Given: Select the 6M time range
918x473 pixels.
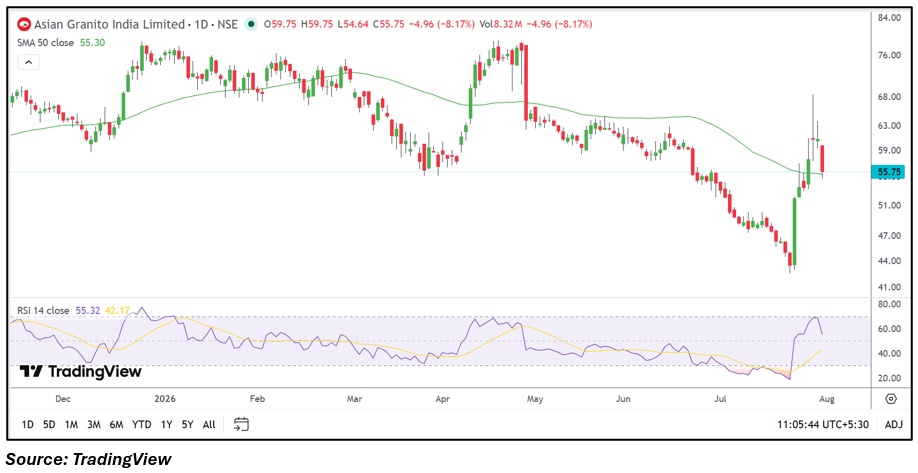Looking at the screenshot, I should point(117,424).
